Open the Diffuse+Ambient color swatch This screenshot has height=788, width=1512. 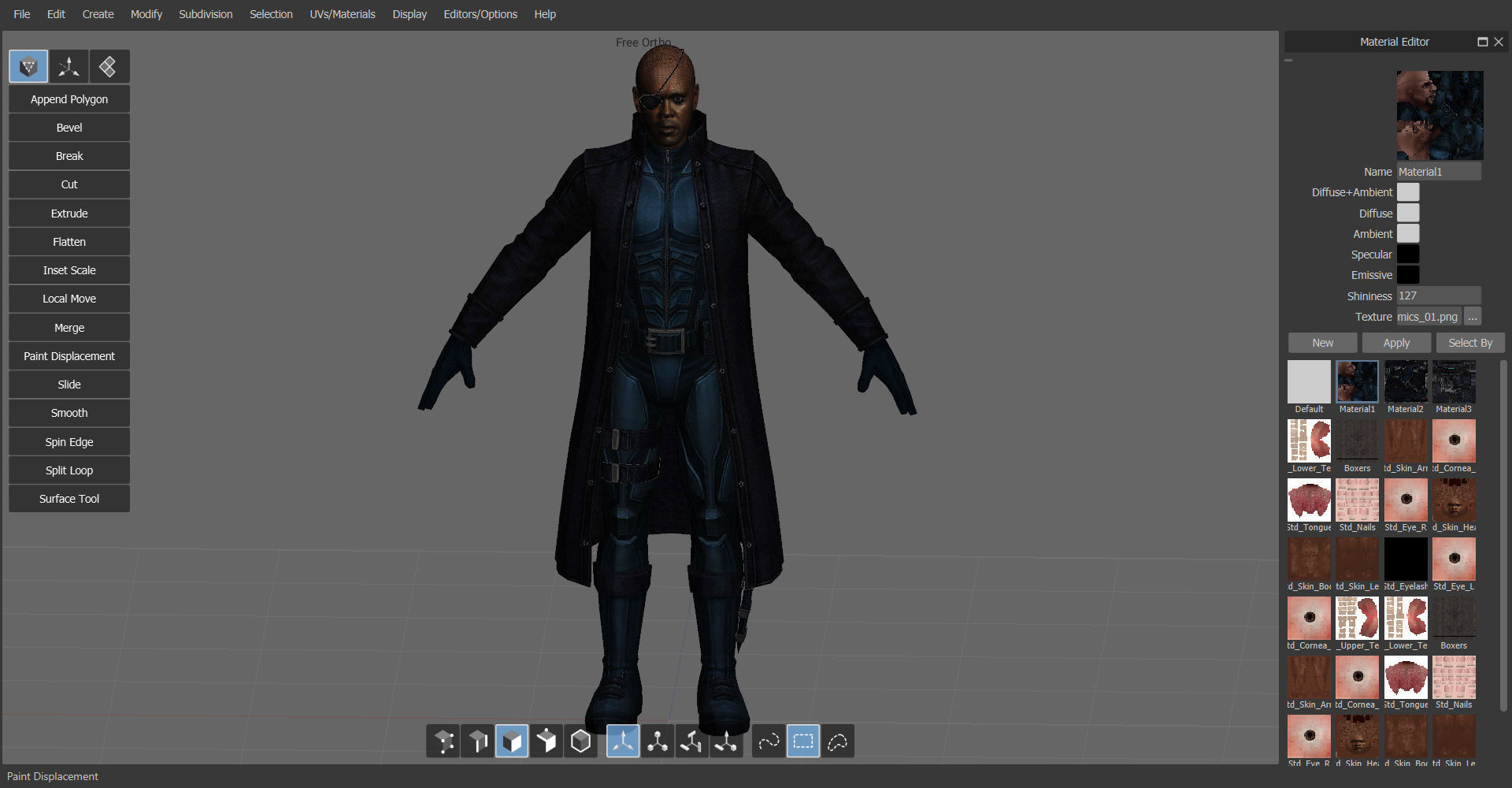coord(1408,192)
